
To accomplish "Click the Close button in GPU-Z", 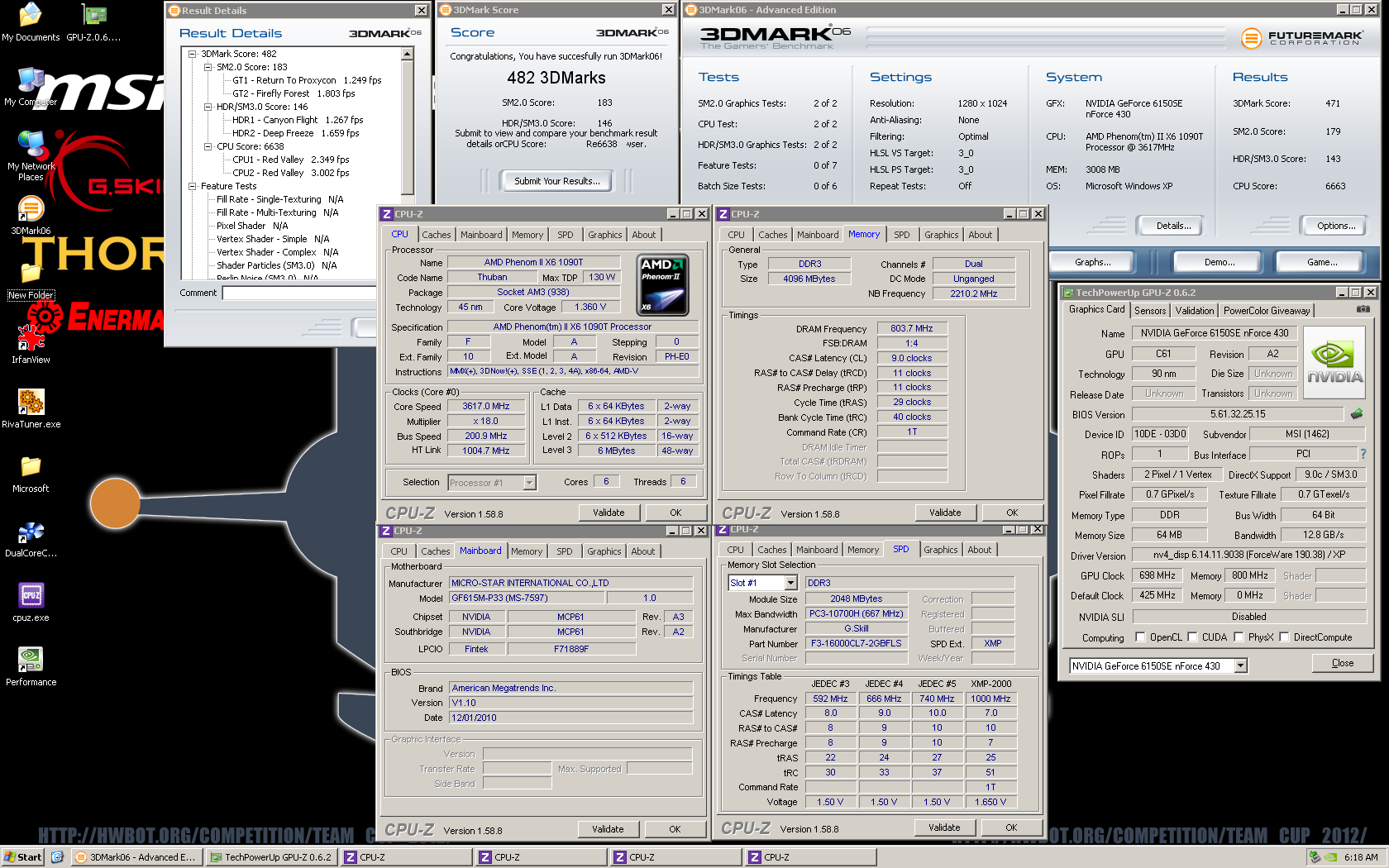I will pyautogui.click(x=1343, y=663).
